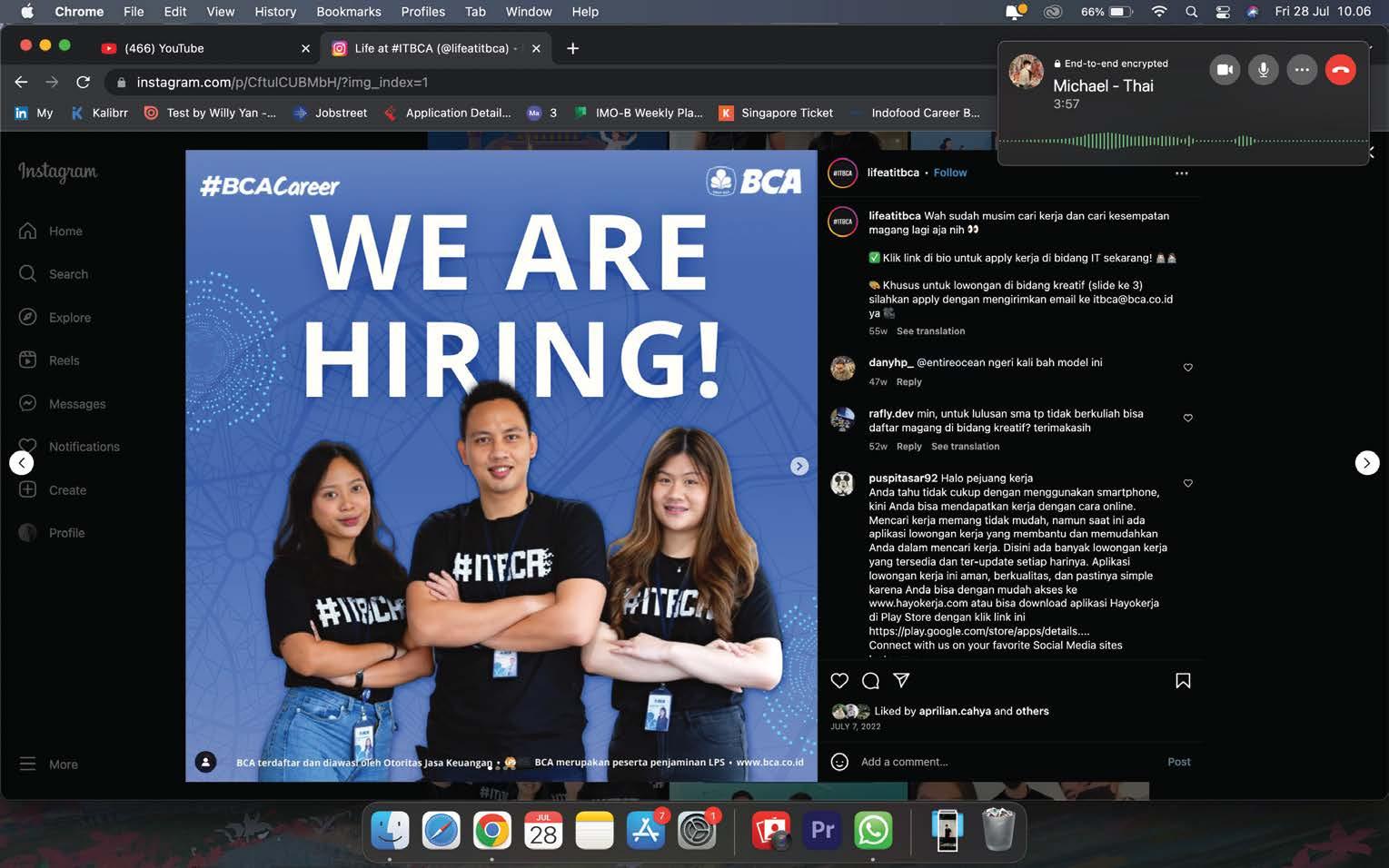Viewport: 1389px width, 868px height.
Task: Select Create in Instagram sidebar
Action: (x=53, y=490)
